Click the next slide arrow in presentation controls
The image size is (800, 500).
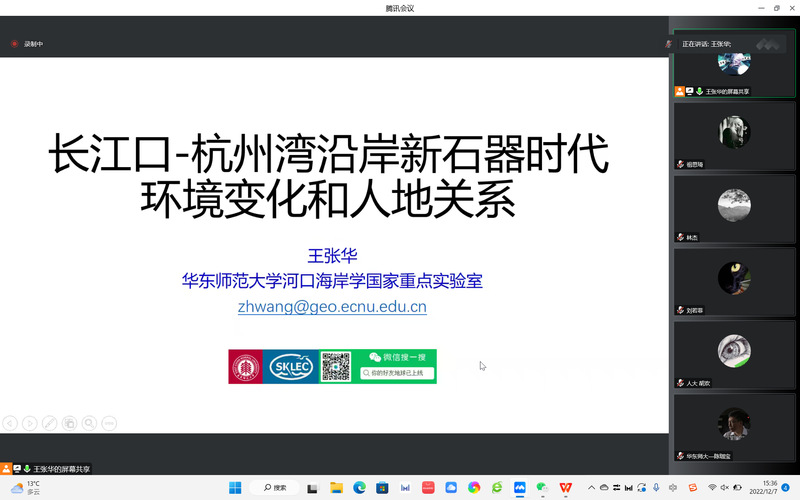click(x=29, y=423)
